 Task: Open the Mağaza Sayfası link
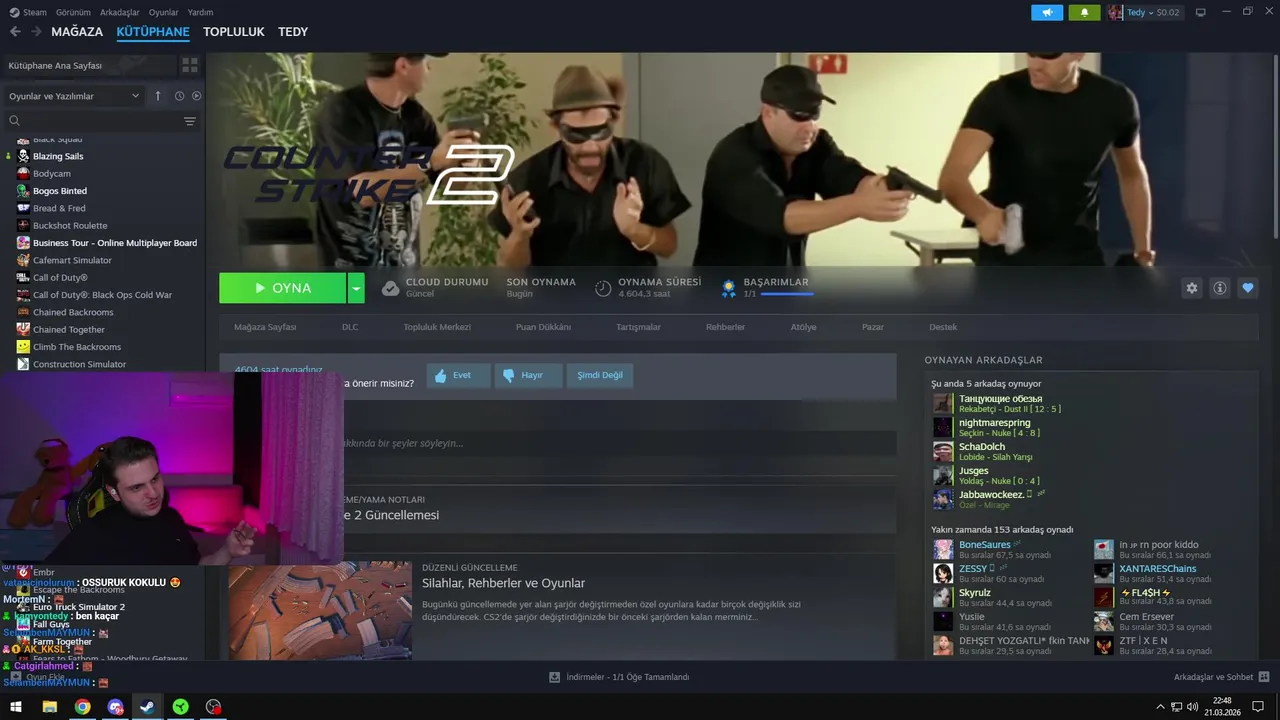click(x=265, y=327)
